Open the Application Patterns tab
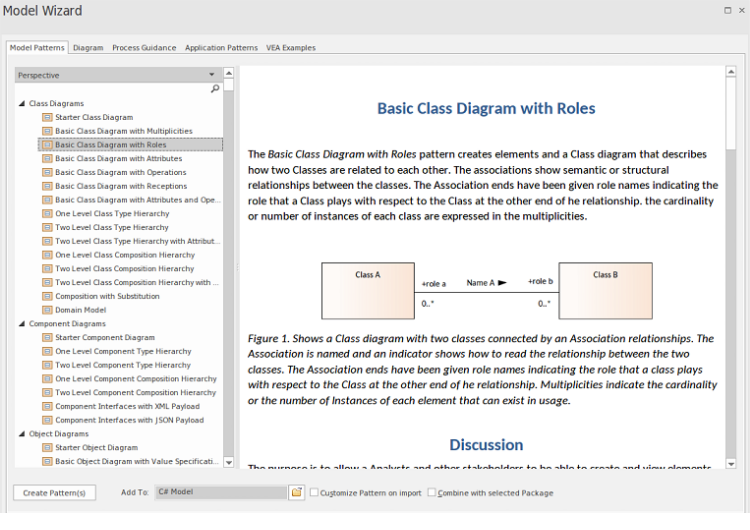The image size is (750, 530). click(x=221, y=48)
